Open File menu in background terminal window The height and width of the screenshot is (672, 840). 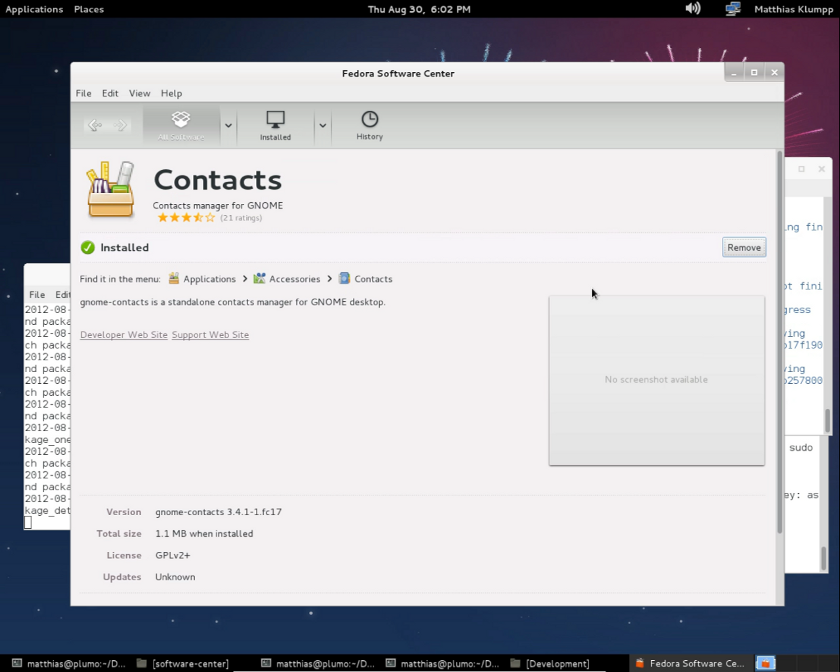(37, 295)
